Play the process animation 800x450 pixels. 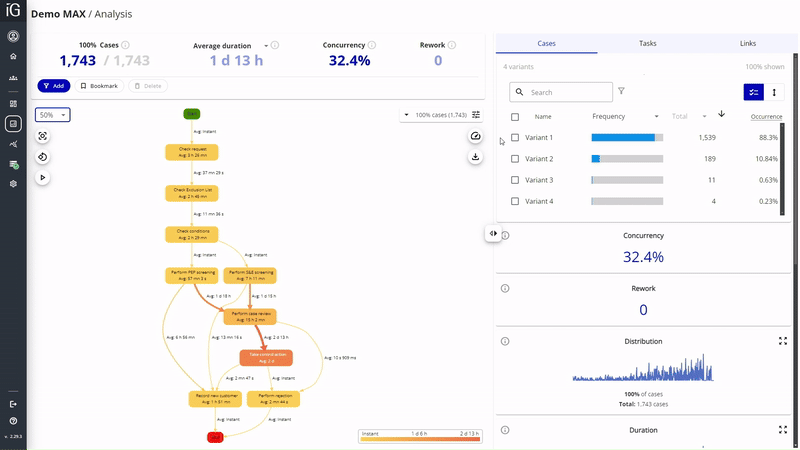[42, 178]
